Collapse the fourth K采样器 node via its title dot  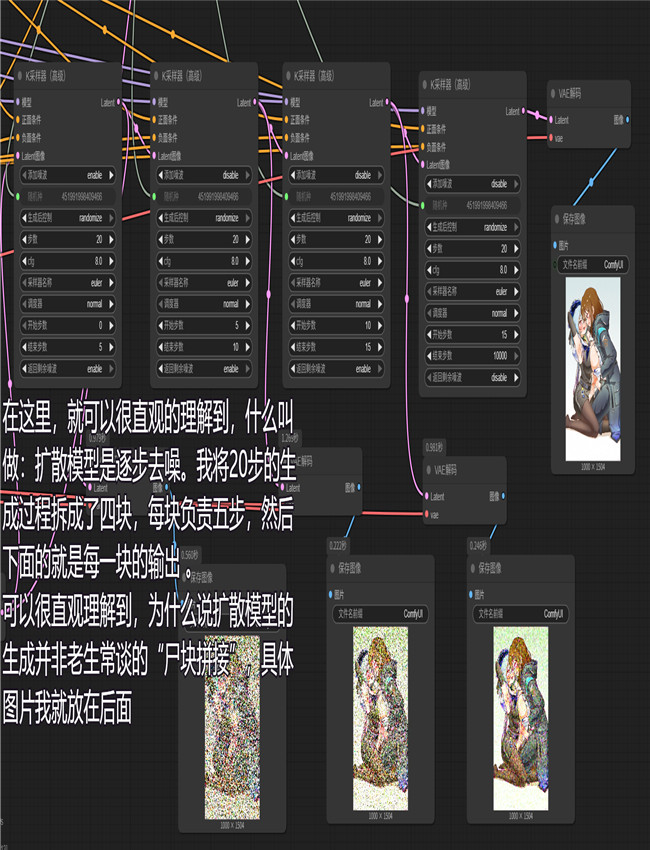point(423,86)
